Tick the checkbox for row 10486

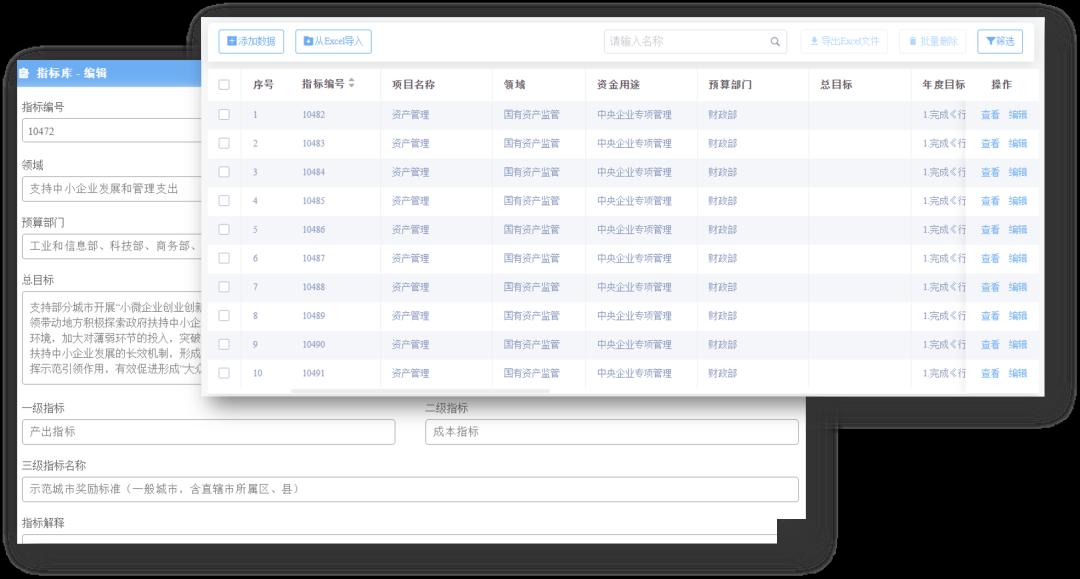(224, 229)
